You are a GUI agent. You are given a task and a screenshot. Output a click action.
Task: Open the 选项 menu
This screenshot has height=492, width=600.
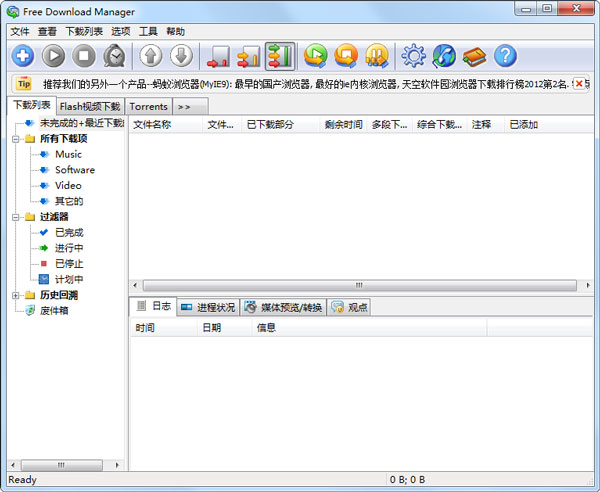121,31
